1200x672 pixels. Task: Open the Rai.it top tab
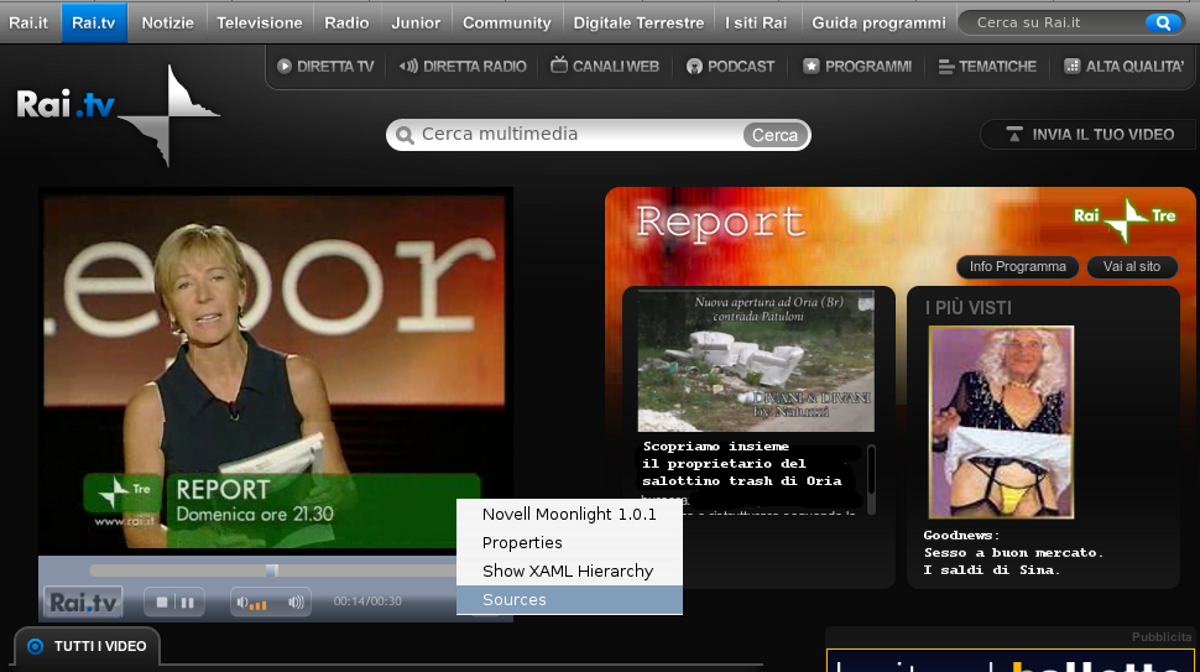(29, 22)
